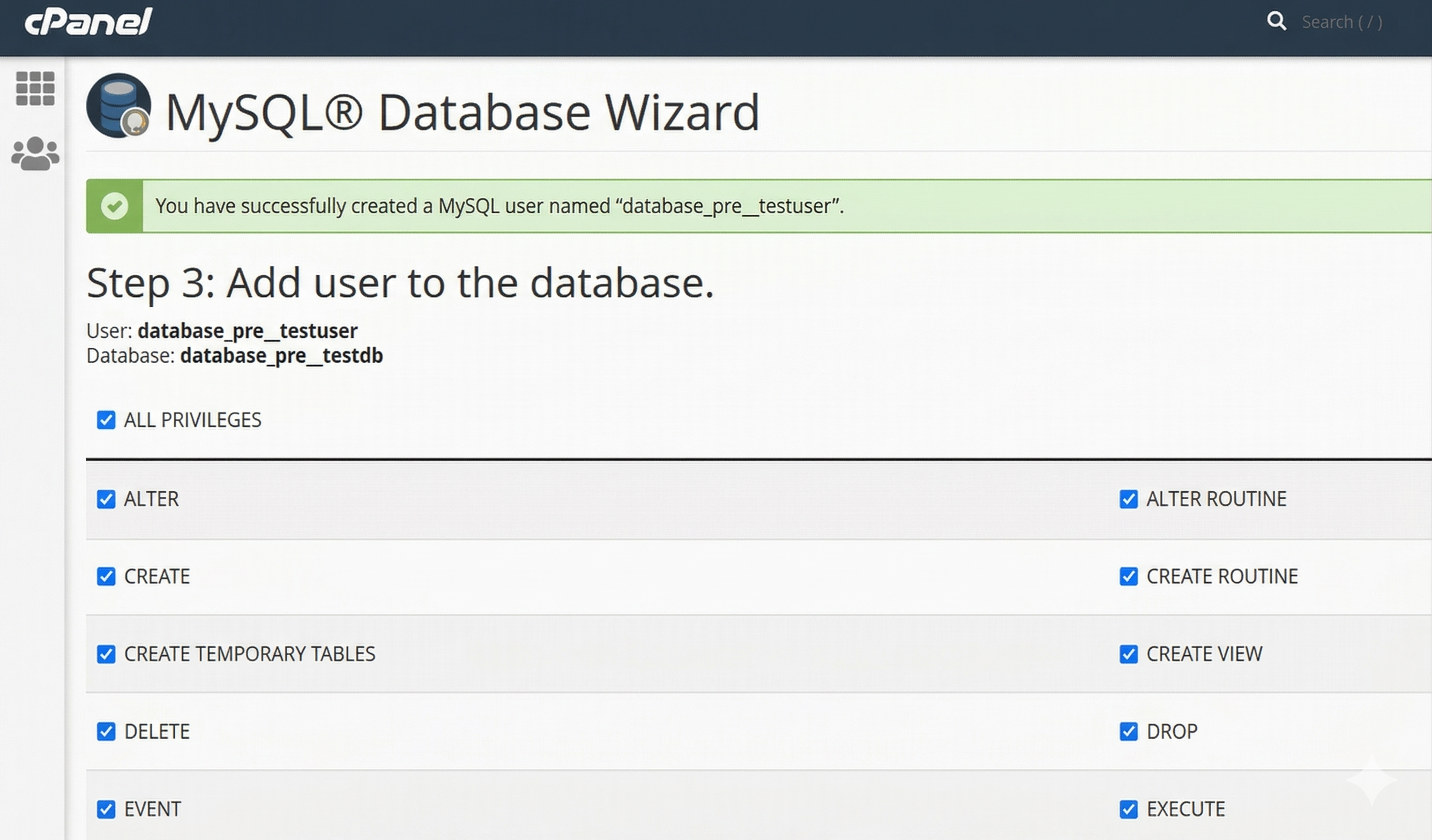Click the DROP label
The width and height of the screenshot is (1432, 840).
[1172, 732]
